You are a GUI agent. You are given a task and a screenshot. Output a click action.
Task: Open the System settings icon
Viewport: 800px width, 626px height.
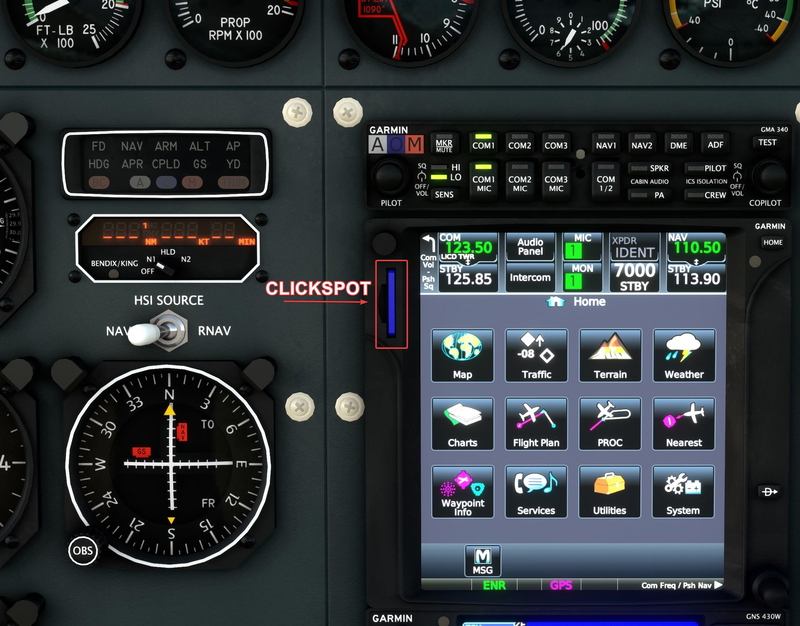[684, 492]
